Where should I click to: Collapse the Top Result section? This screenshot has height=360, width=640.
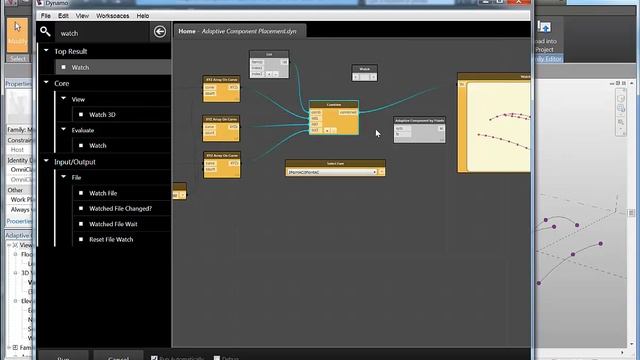46,51
